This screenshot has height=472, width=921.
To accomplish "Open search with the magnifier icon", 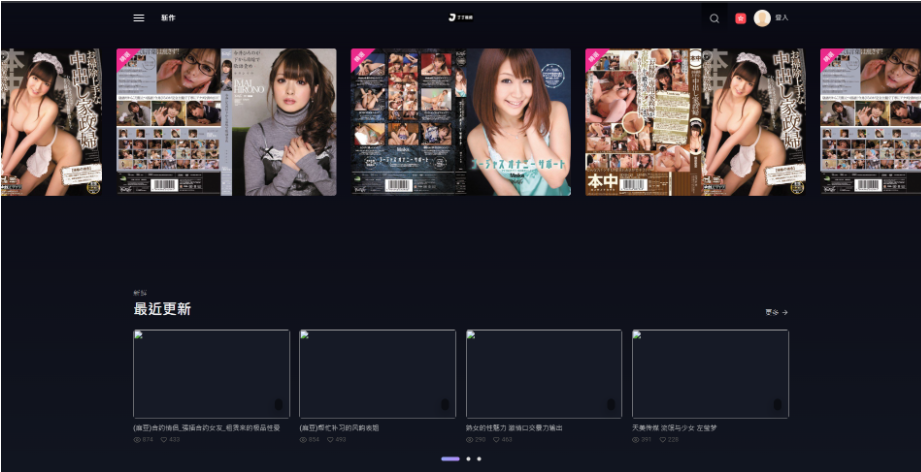I will [713, 18].
